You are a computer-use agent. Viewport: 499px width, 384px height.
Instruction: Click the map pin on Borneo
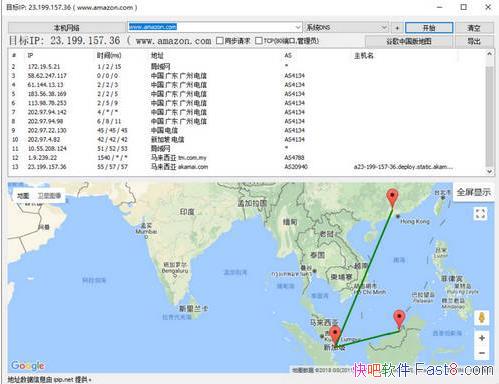(x=399, y=320)
